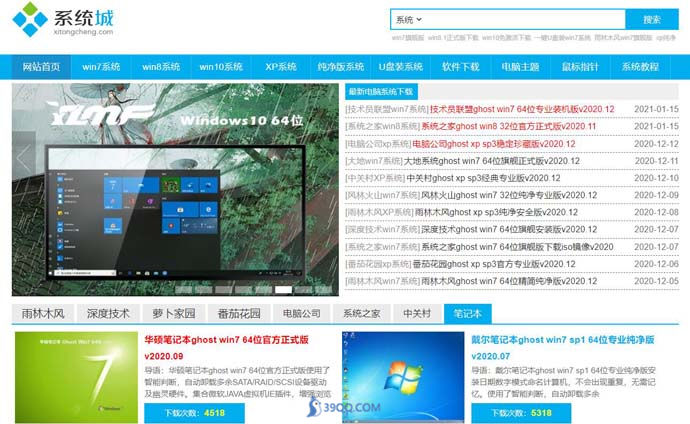The image size is (690, 424).
Task: Open 雨林木风ghost win7 64位精简纯净版v2020.12 link
Action: coord(509,281)
